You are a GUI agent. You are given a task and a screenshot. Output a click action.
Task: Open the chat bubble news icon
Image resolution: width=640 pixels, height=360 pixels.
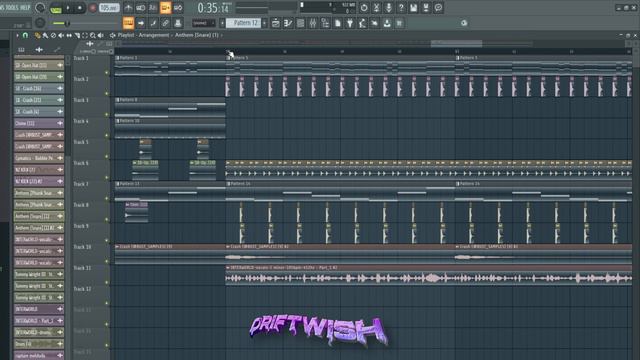click(438, 8)
